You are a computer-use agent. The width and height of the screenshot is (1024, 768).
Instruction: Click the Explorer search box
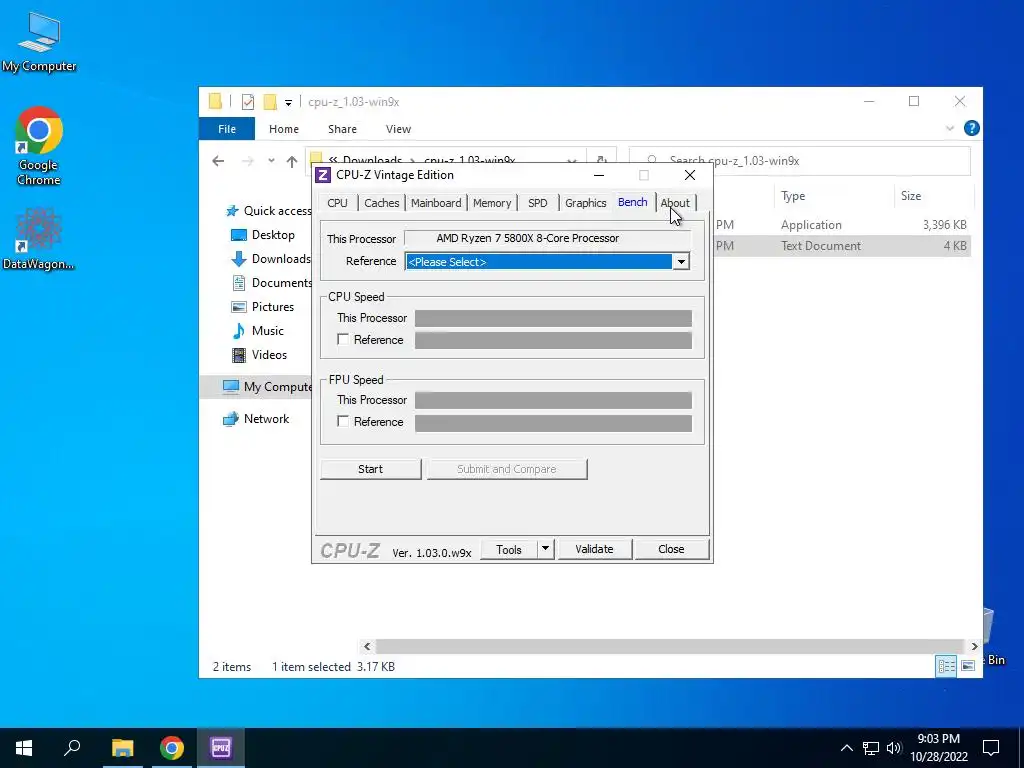pos(799,161)
